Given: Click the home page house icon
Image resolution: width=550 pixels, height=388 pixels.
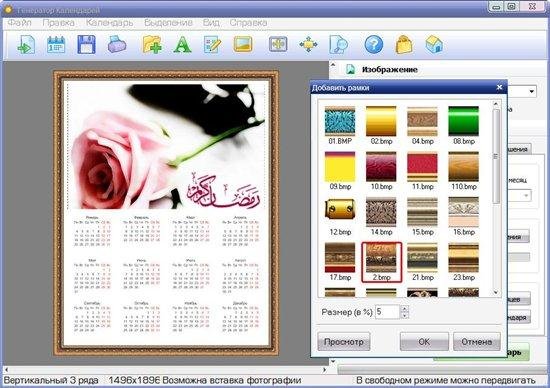Looking at the screenshot, I should pos(434,45).
